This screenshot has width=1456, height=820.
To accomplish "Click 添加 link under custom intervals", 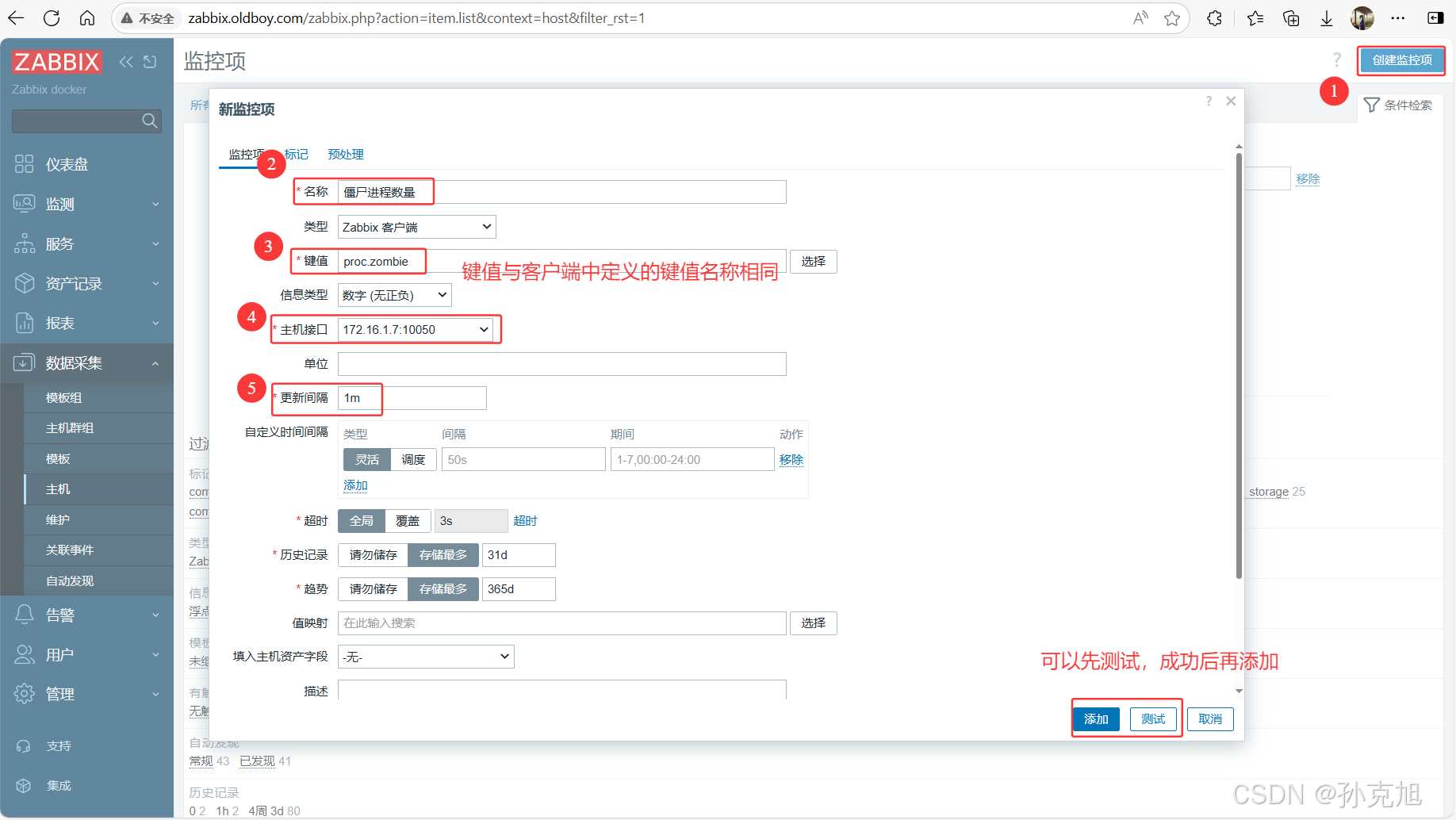I will [x=355, y=485].
